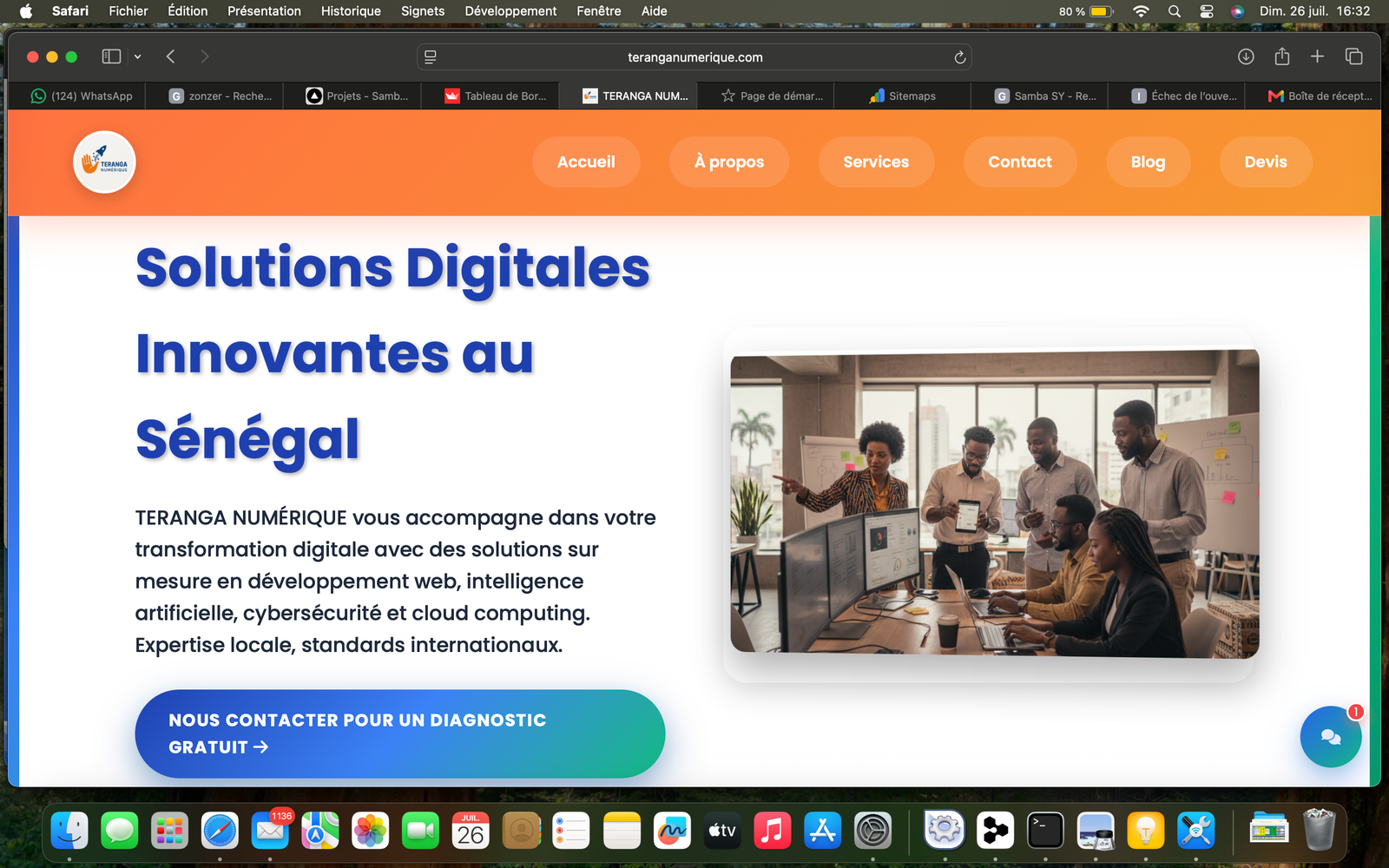
Task: Open Calendar in the Dock
Action: [471, 832]
